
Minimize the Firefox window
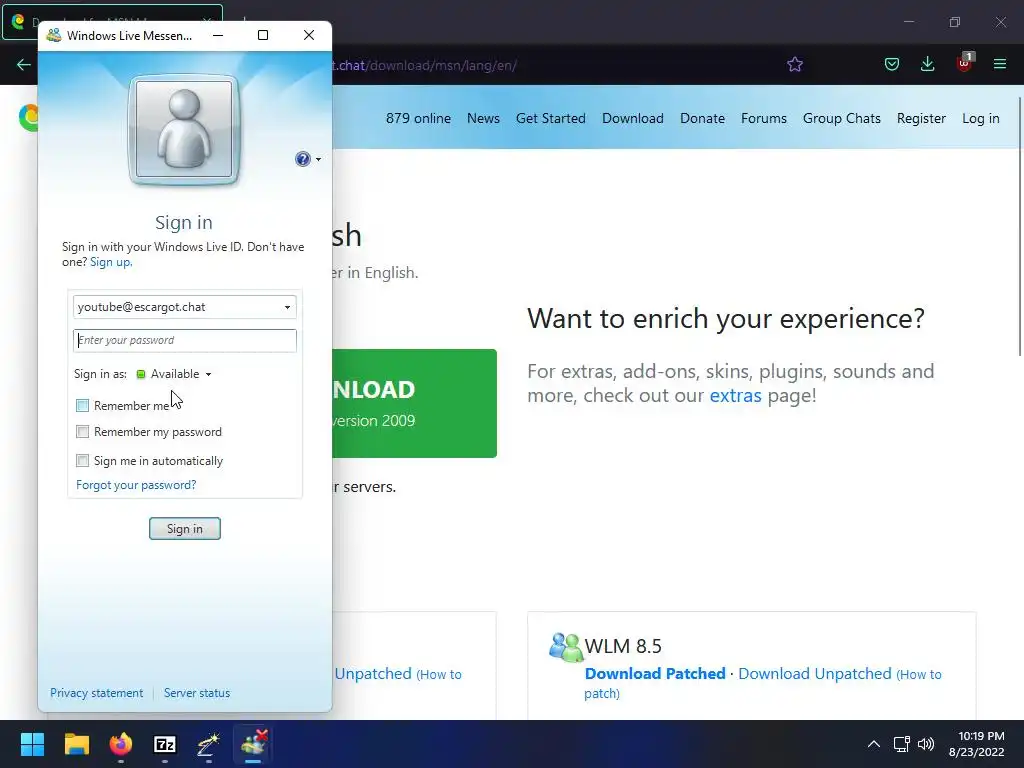coord(908,22)
